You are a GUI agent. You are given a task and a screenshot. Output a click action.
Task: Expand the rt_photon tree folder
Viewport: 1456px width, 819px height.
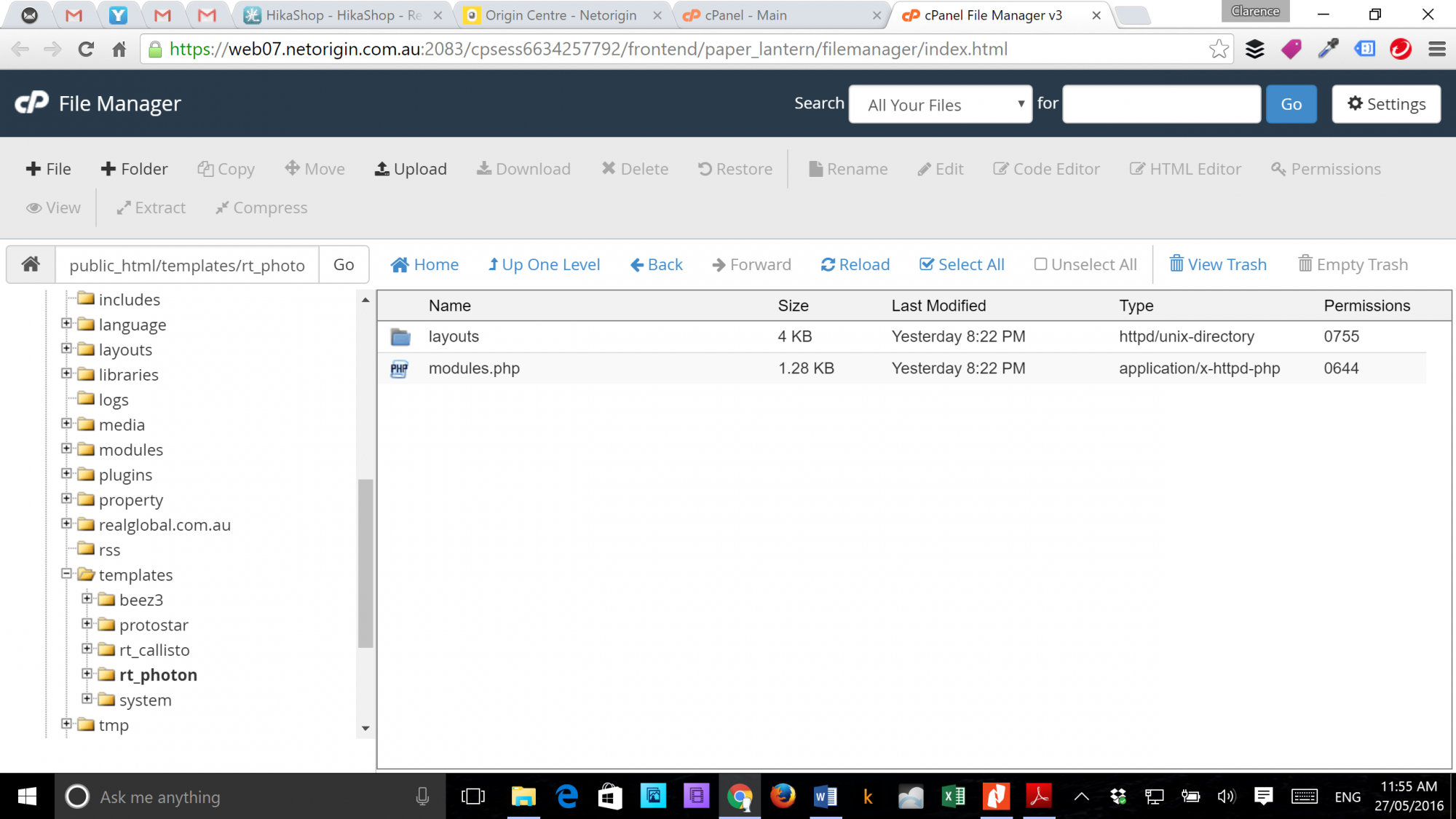[x=87, y=673]
